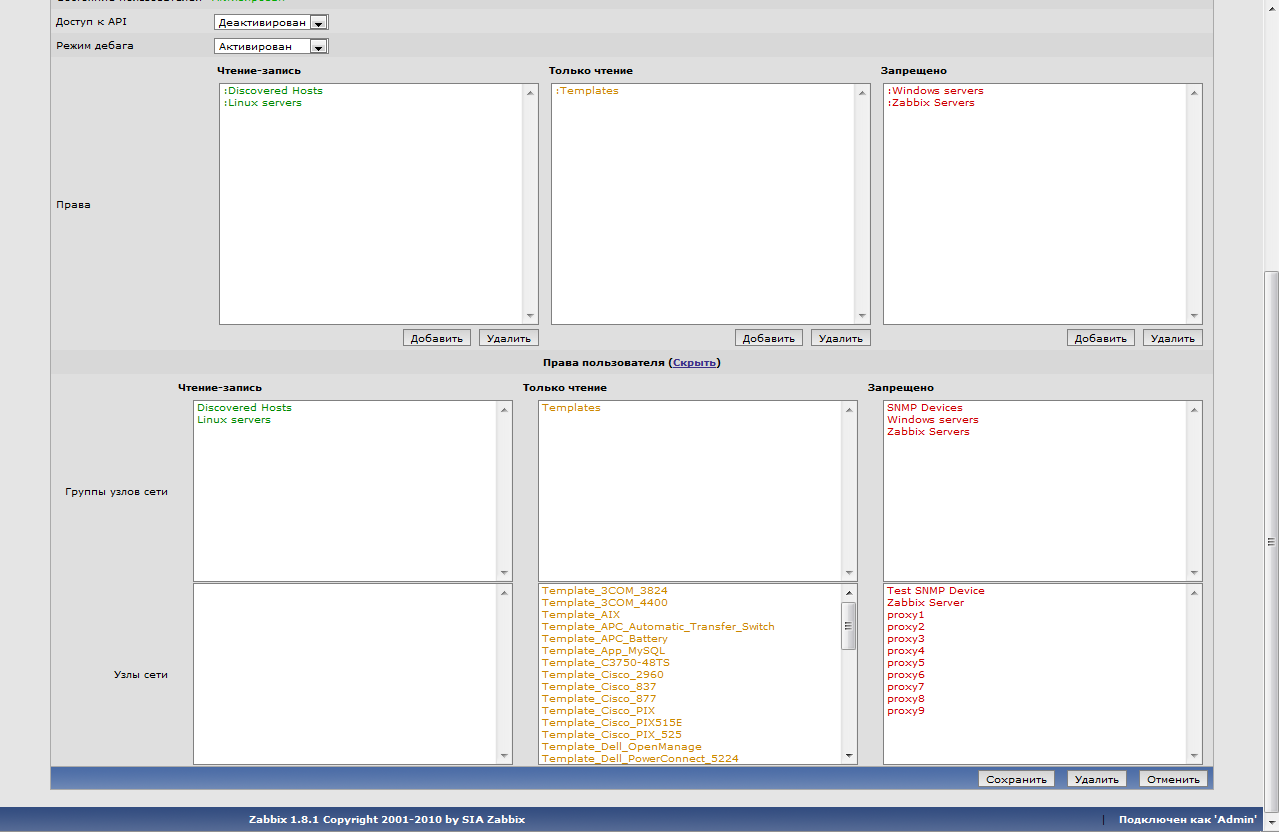1279x832 pixels.
Task: Click Удалить under the Права Чтение-запись list
Action: tap(509, 338)
